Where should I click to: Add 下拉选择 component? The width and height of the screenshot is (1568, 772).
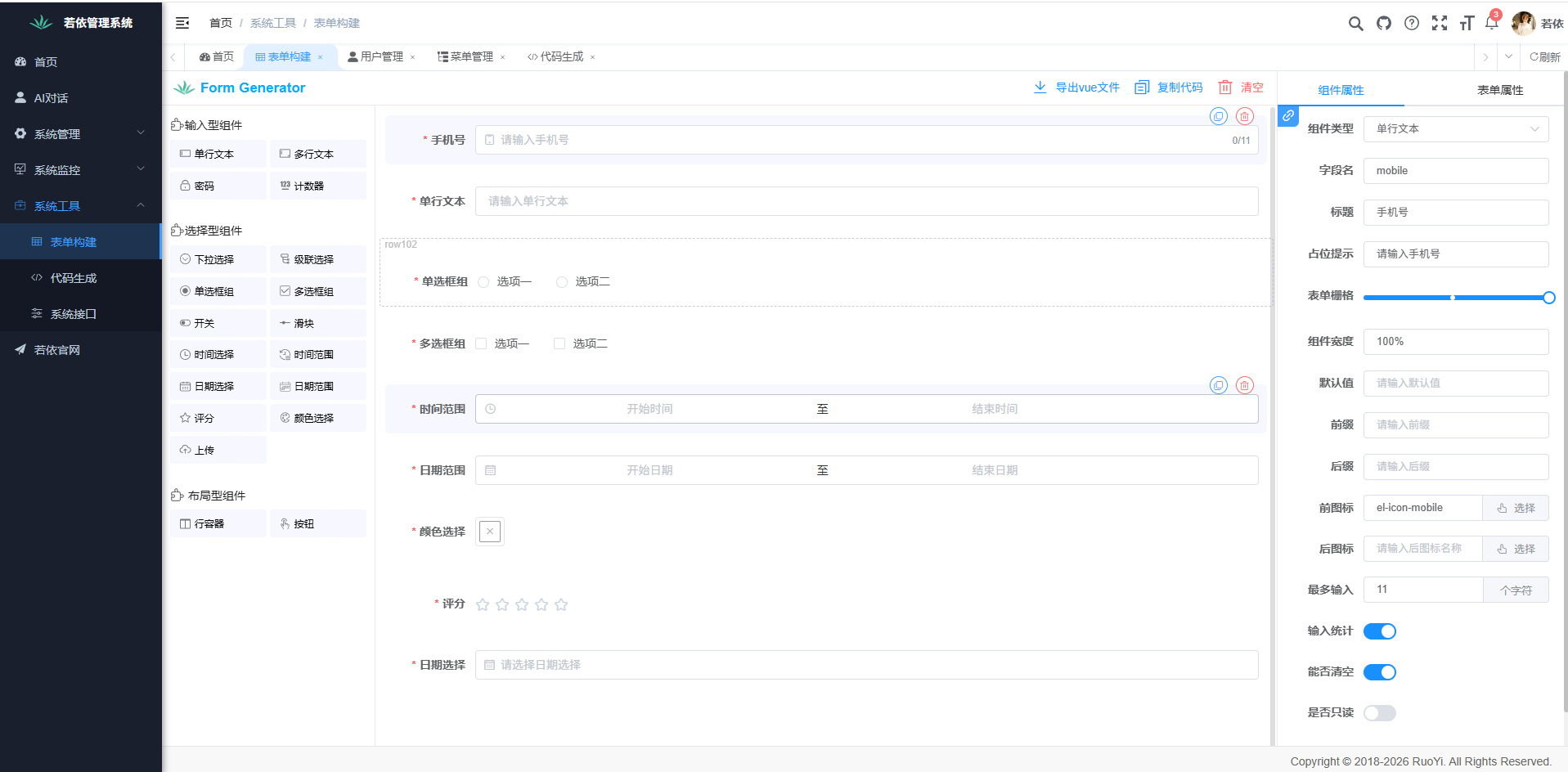[218, 259]
